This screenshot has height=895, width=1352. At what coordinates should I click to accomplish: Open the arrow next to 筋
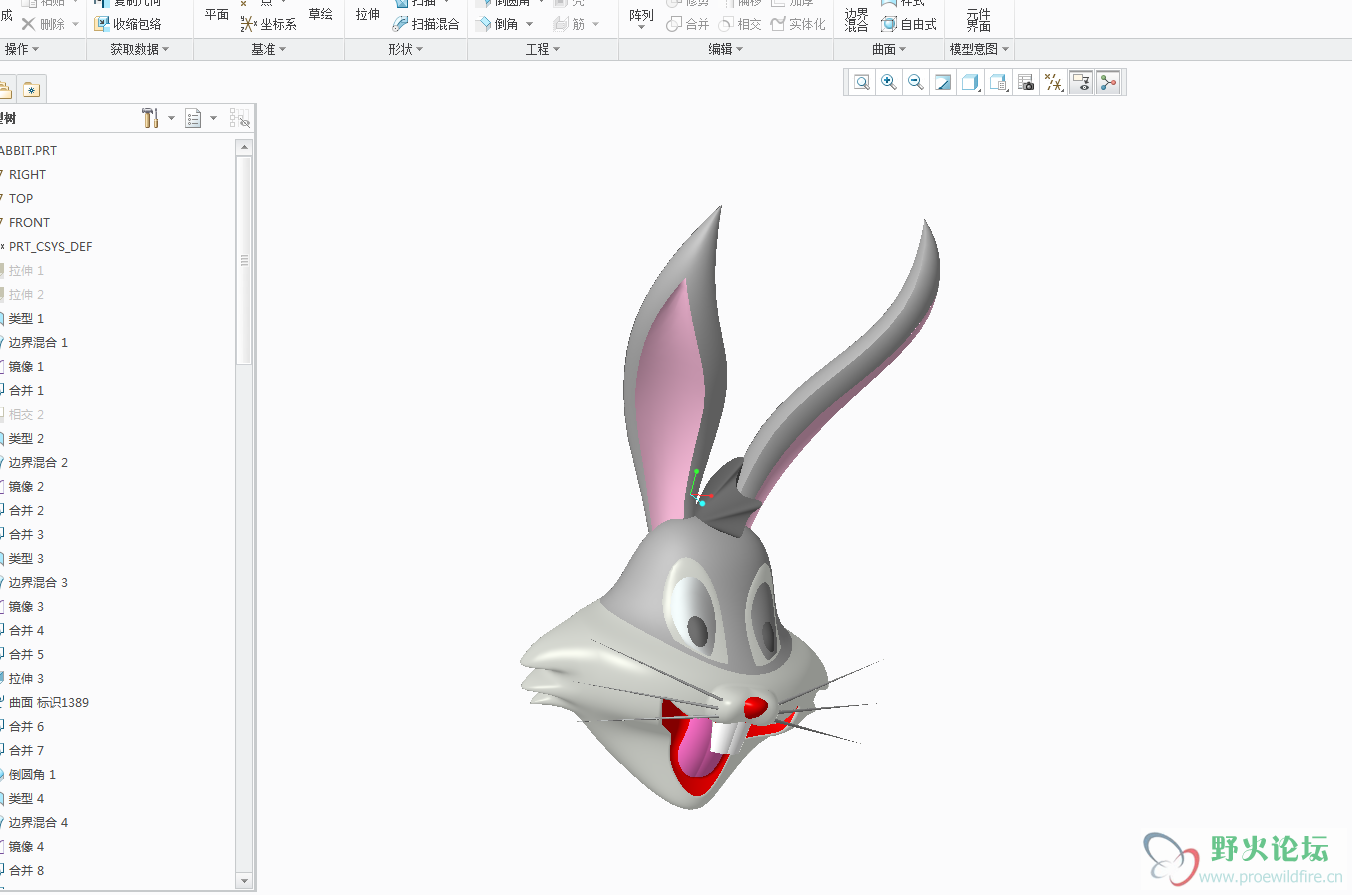596,24
